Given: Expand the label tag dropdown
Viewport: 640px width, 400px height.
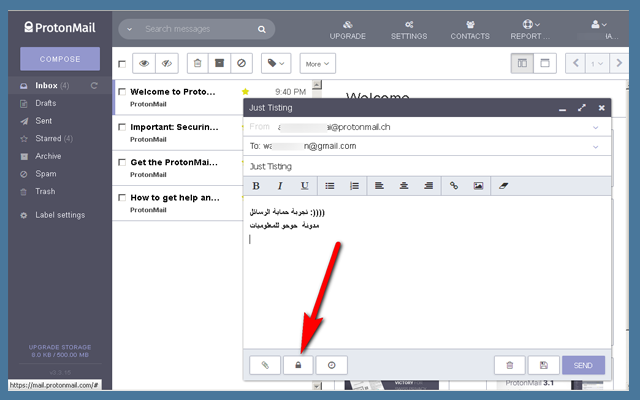Looking at the screenshot, I should [274, 64].
